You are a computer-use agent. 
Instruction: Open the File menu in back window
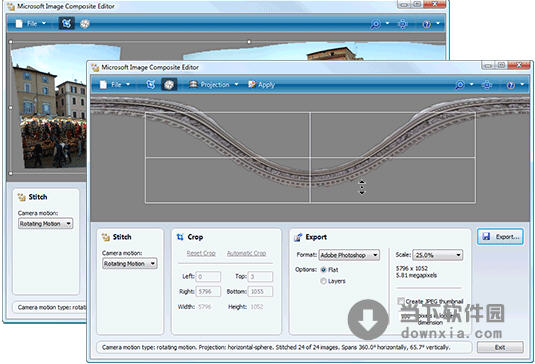click(x=31, y=24)
